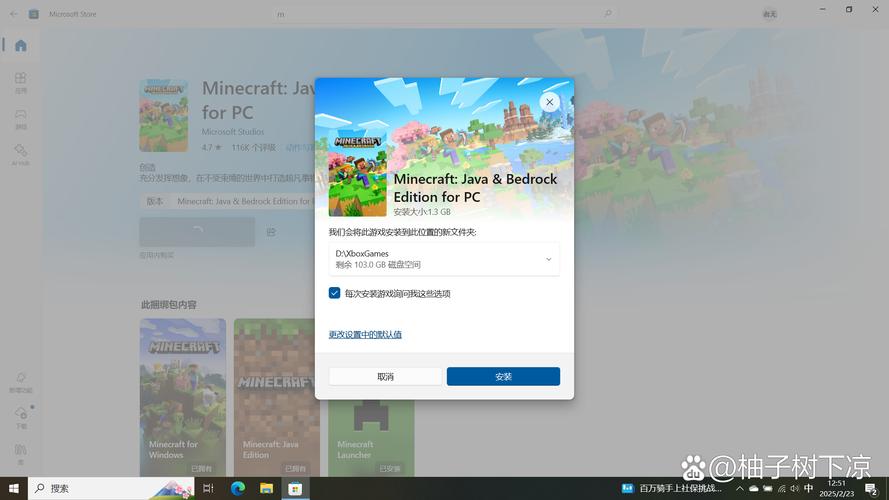
Task: Open the Minecraft: Java Edition bundle card
Action: click(277, 397)
